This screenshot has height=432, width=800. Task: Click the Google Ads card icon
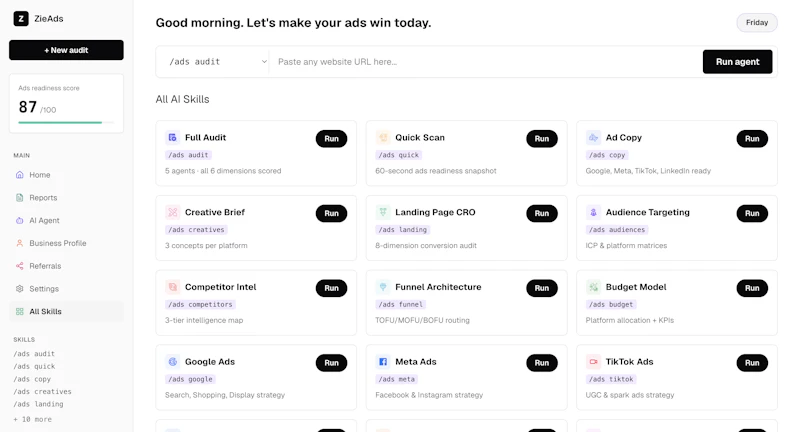[172, 362]
